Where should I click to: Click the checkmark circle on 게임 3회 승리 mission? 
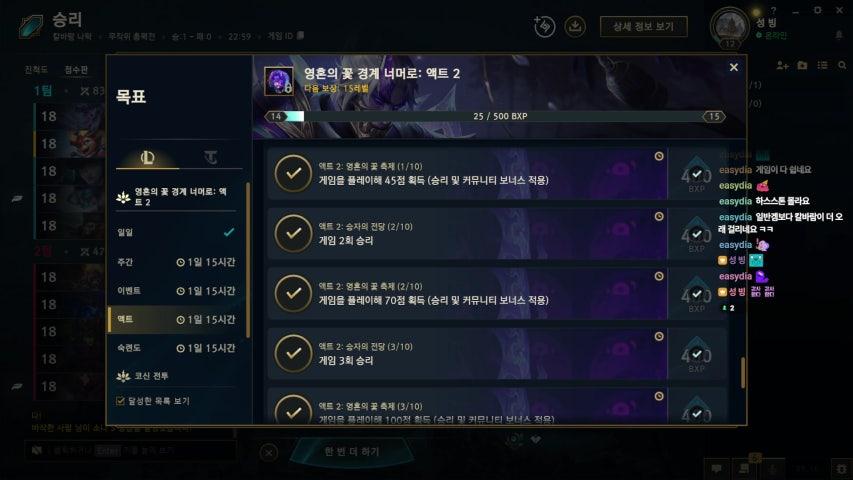[x=293, y=353]
